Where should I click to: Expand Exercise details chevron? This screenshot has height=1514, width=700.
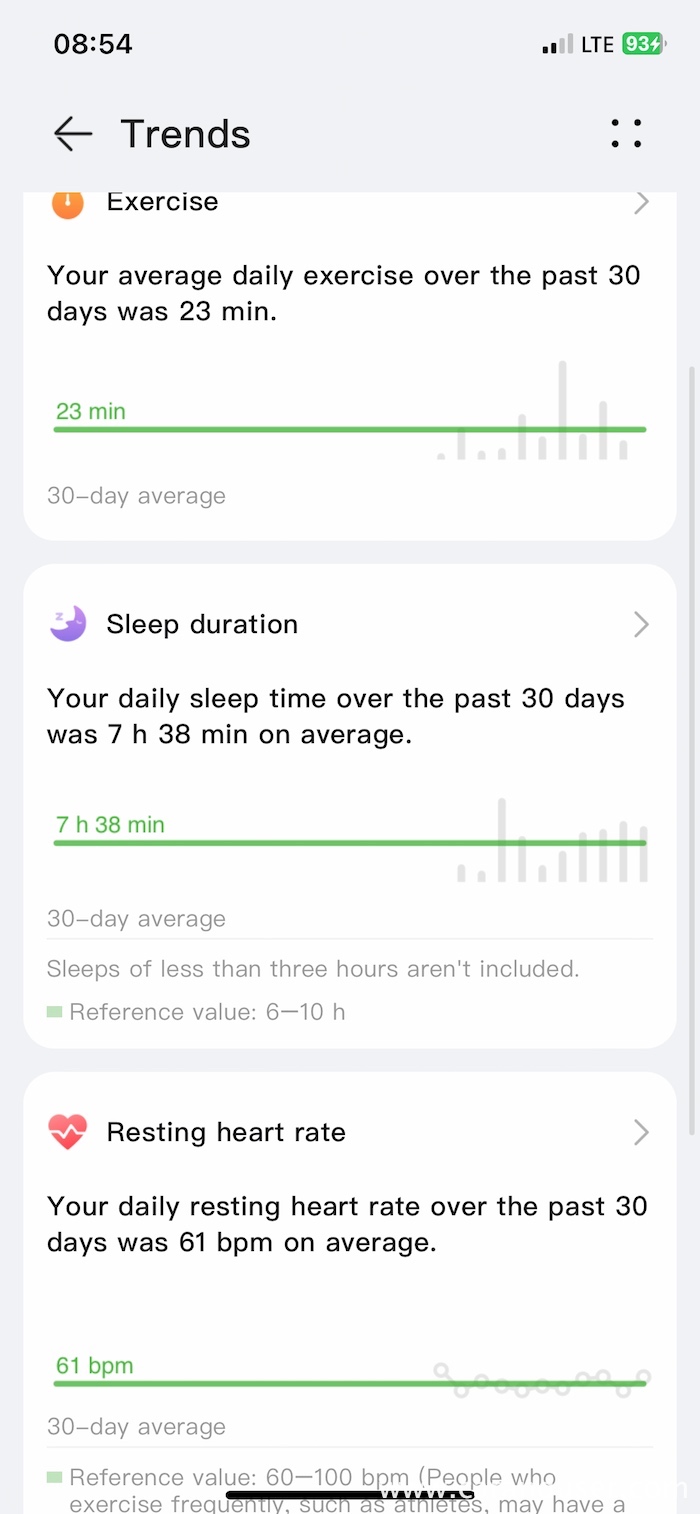click(641, 203)
